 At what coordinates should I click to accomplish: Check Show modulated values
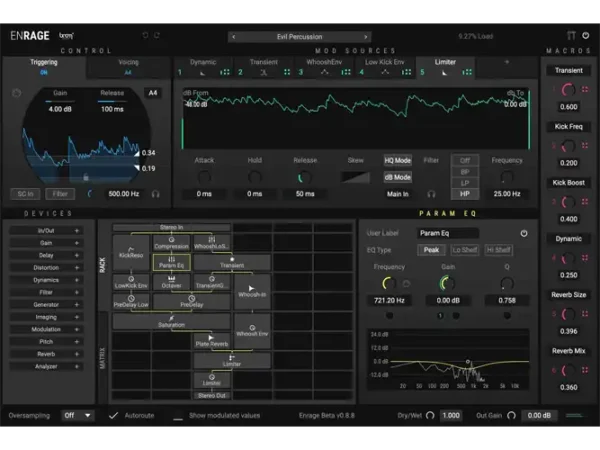coord(178,416)
